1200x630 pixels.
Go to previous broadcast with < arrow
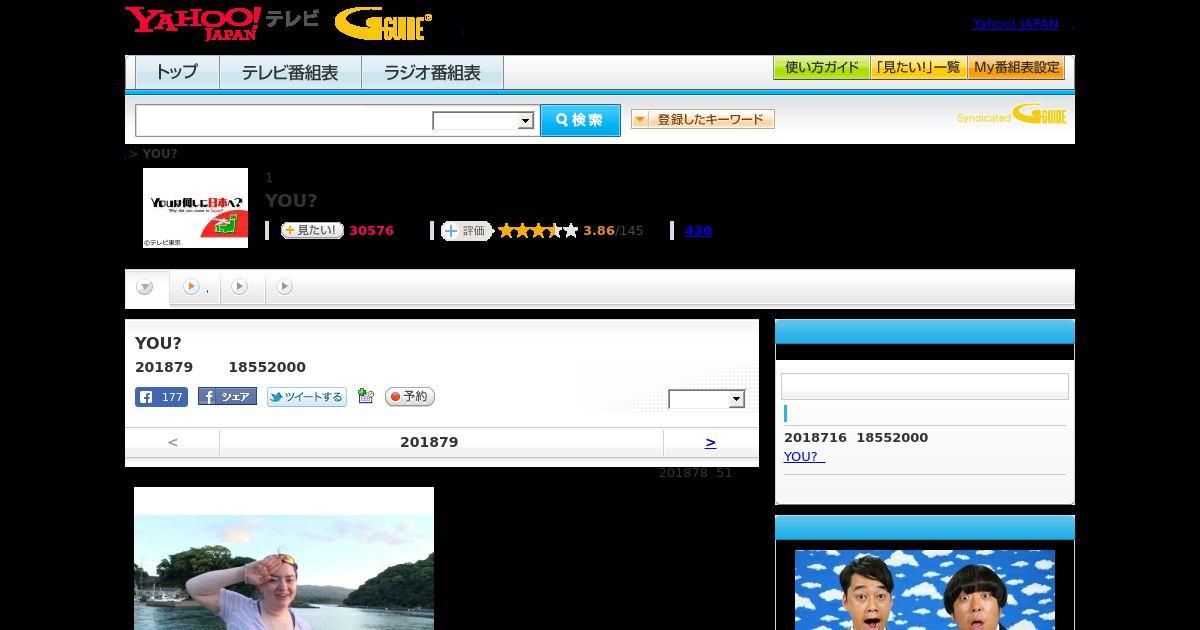click(173, 442)
